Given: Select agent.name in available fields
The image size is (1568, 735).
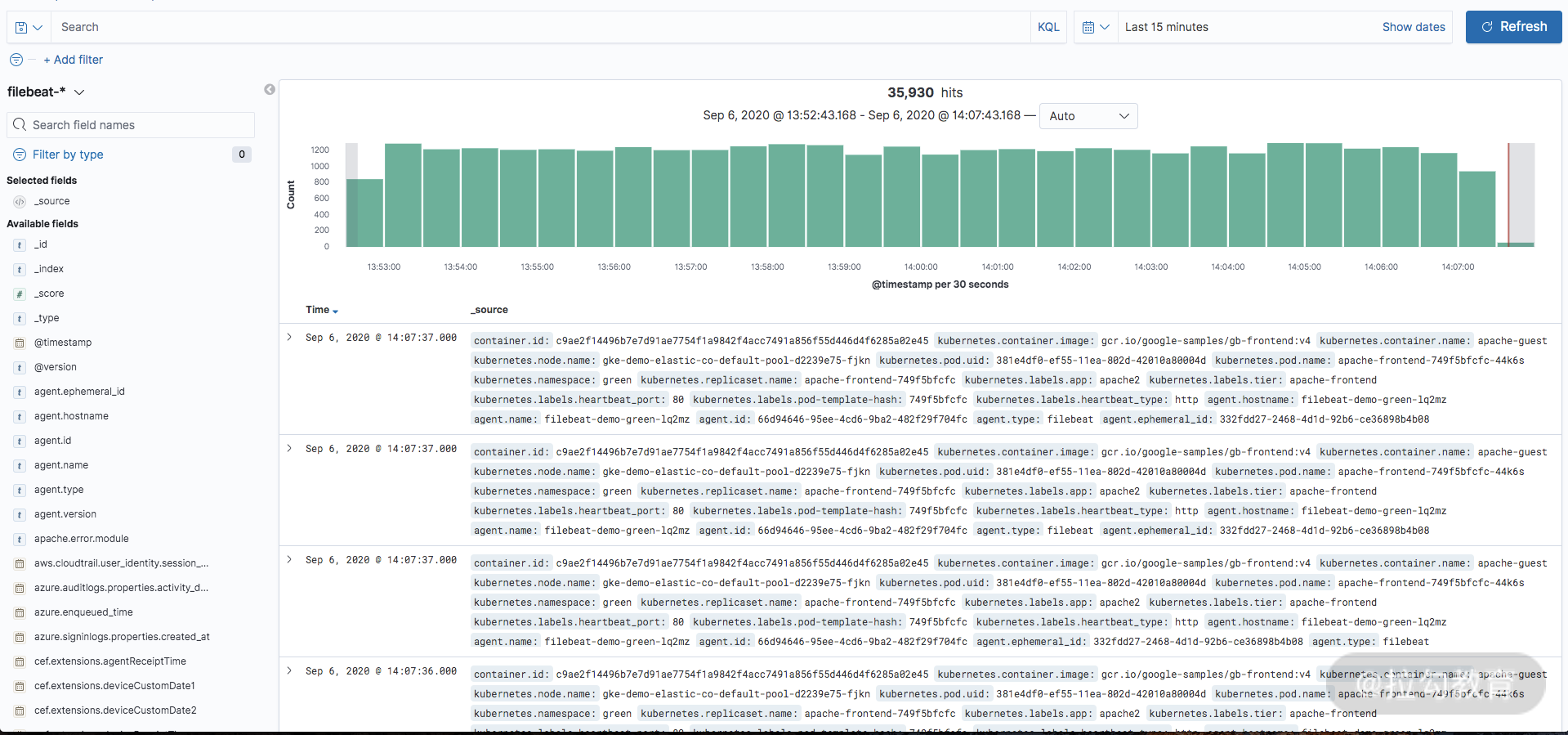Looking at the screenshot, I should (61, 465).
